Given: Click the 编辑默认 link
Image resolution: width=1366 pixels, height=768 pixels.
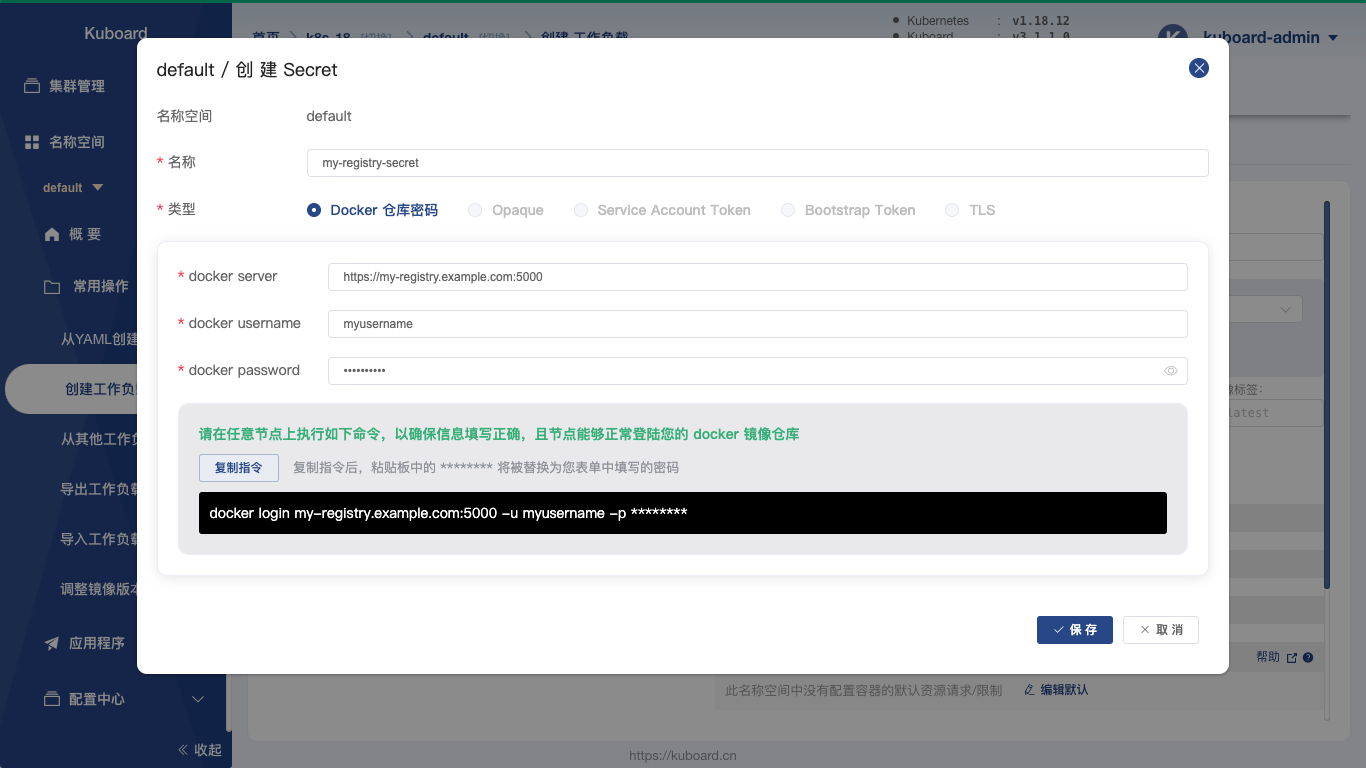Looking at the screenshot, I should 1065,690.
